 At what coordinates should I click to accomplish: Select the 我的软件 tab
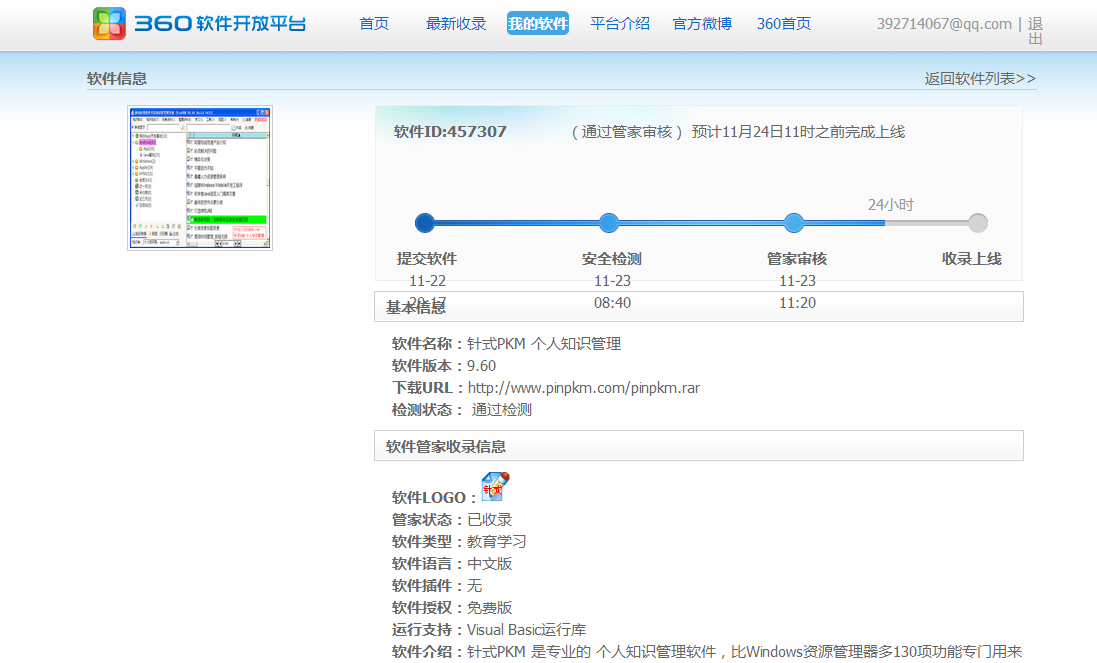pos(538,24)
